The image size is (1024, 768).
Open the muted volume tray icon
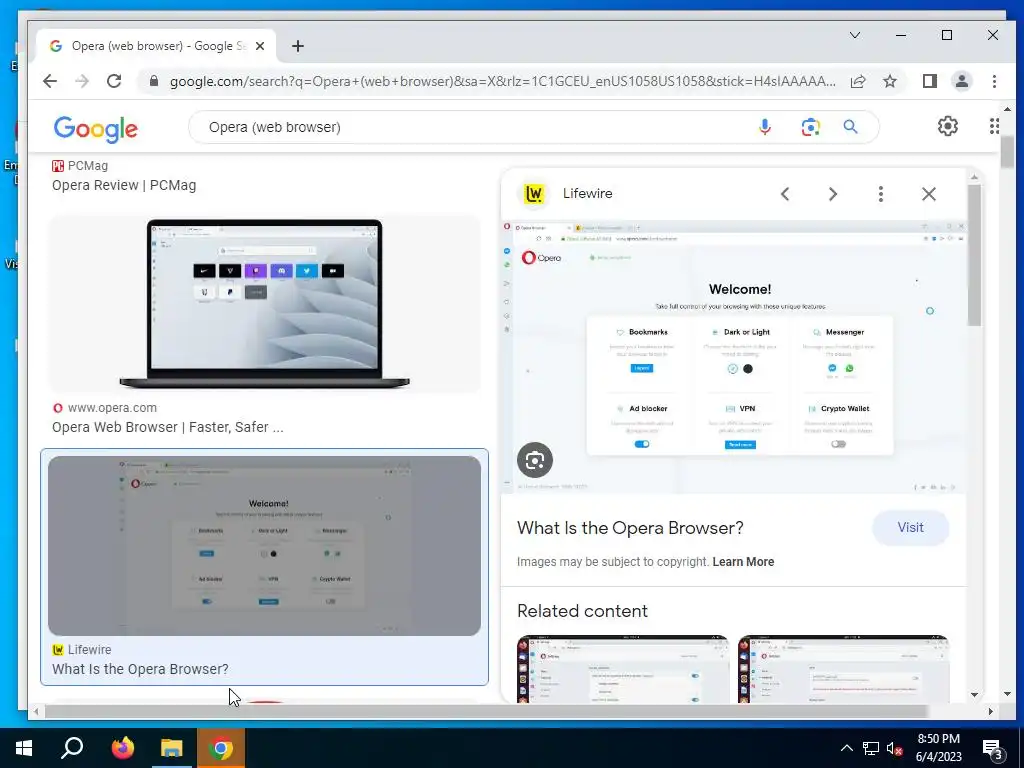(x=894, y=748)
